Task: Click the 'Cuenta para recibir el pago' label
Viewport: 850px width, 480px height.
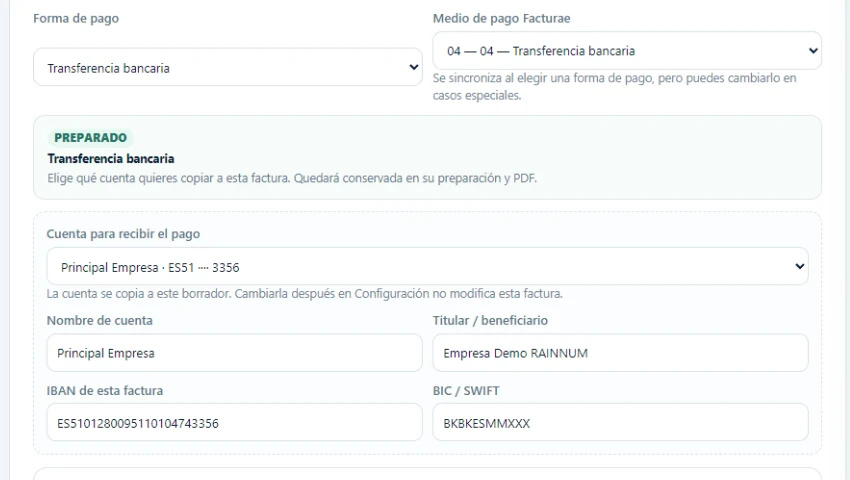Action: (123, 234)
